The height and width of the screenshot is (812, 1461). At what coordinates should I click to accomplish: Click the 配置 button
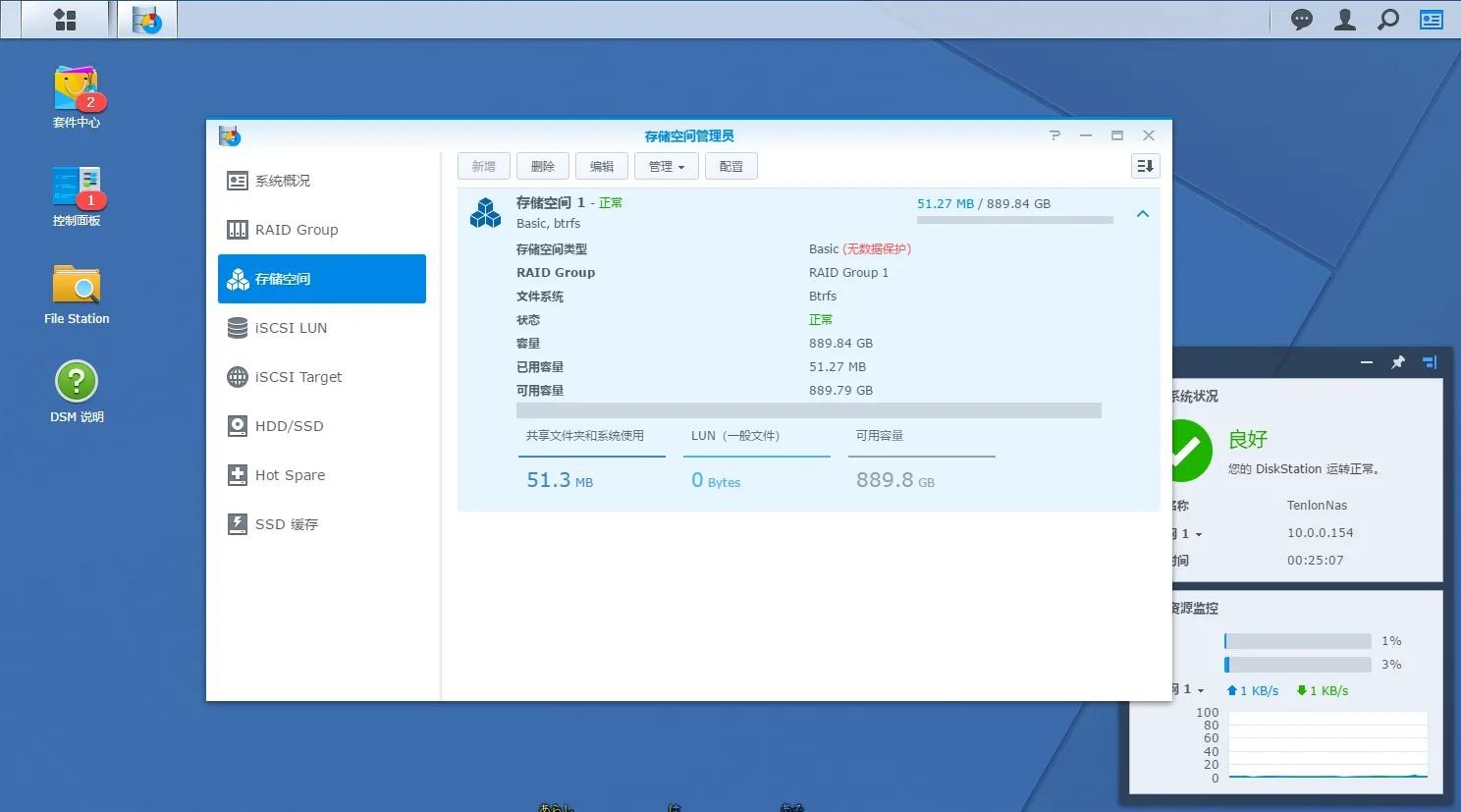(731, 167)
